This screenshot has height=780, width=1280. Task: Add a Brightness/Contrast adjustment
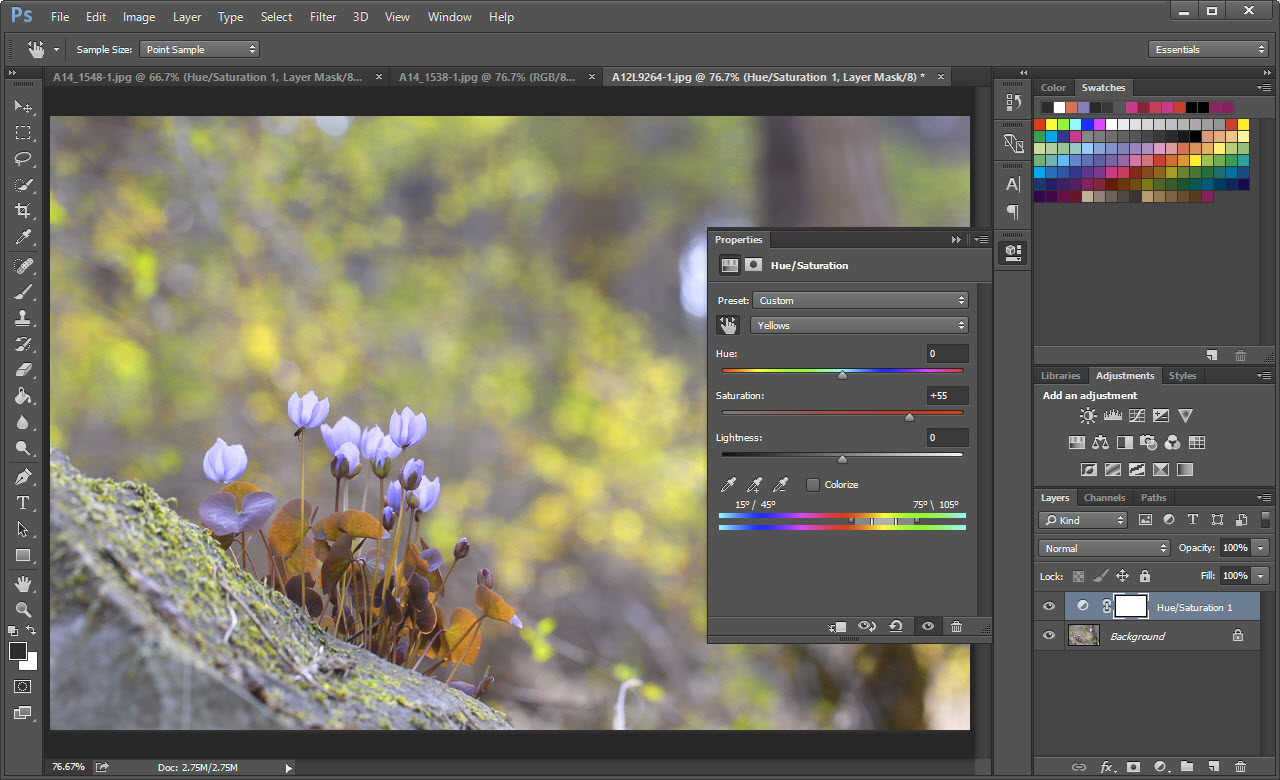[x=1088, y=416]
